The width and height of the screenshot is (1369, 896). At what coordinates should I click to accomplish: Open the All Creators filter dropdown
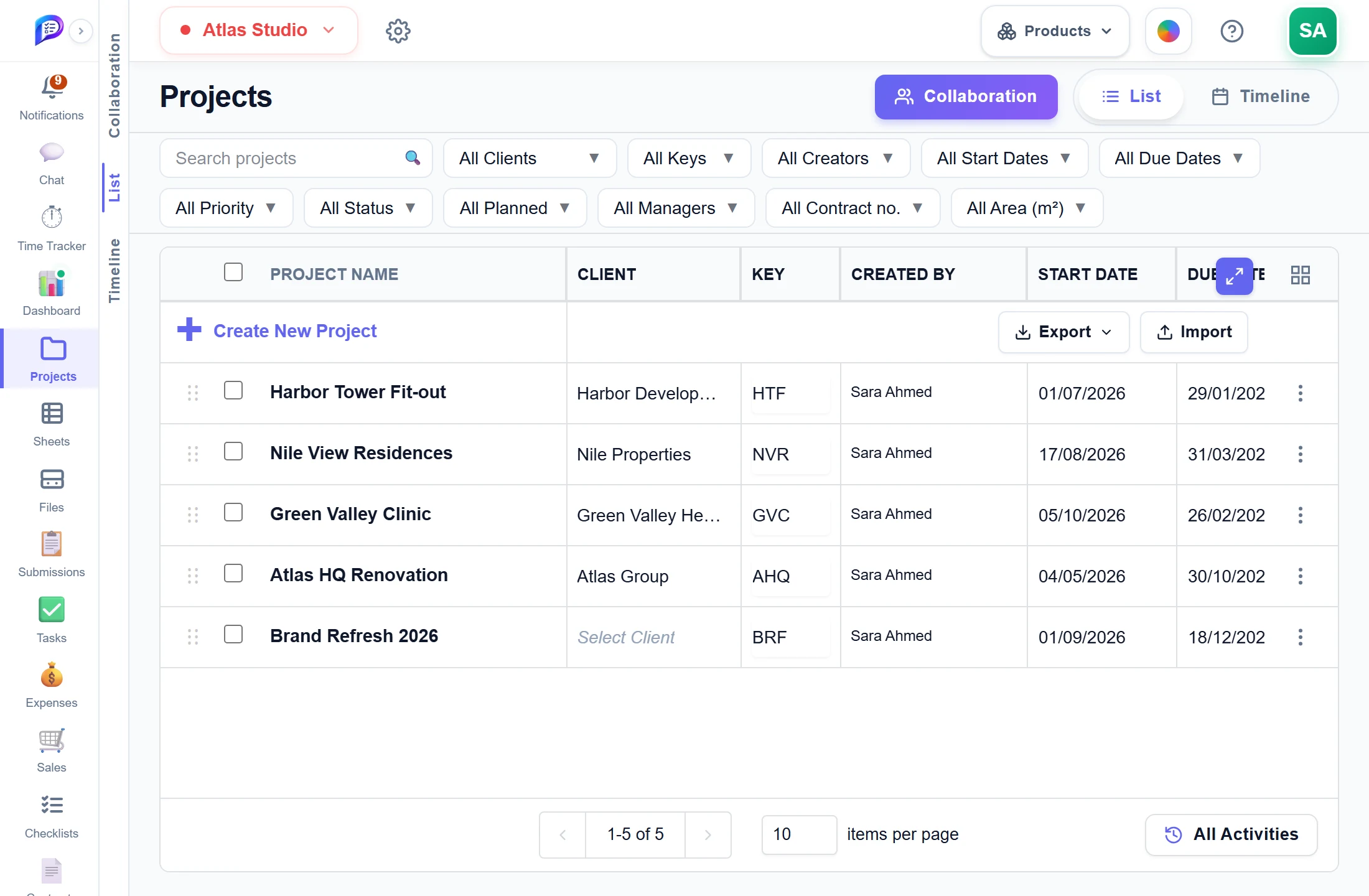click(x=836, y=158)
